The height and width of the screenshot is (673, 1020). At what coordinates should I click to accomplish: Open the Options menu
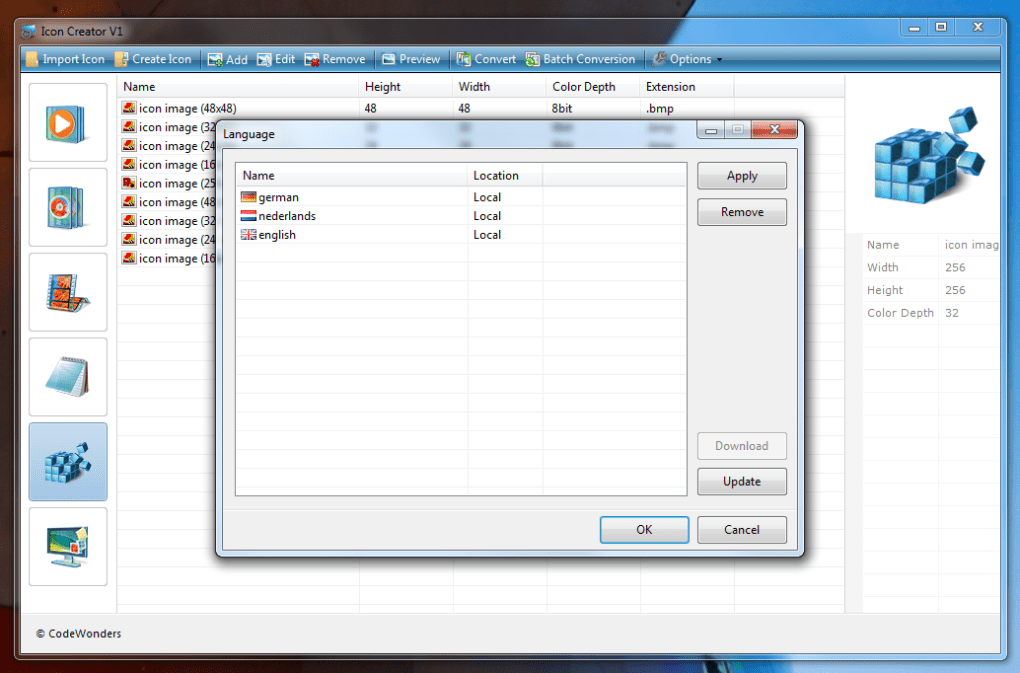click(687, 59)
